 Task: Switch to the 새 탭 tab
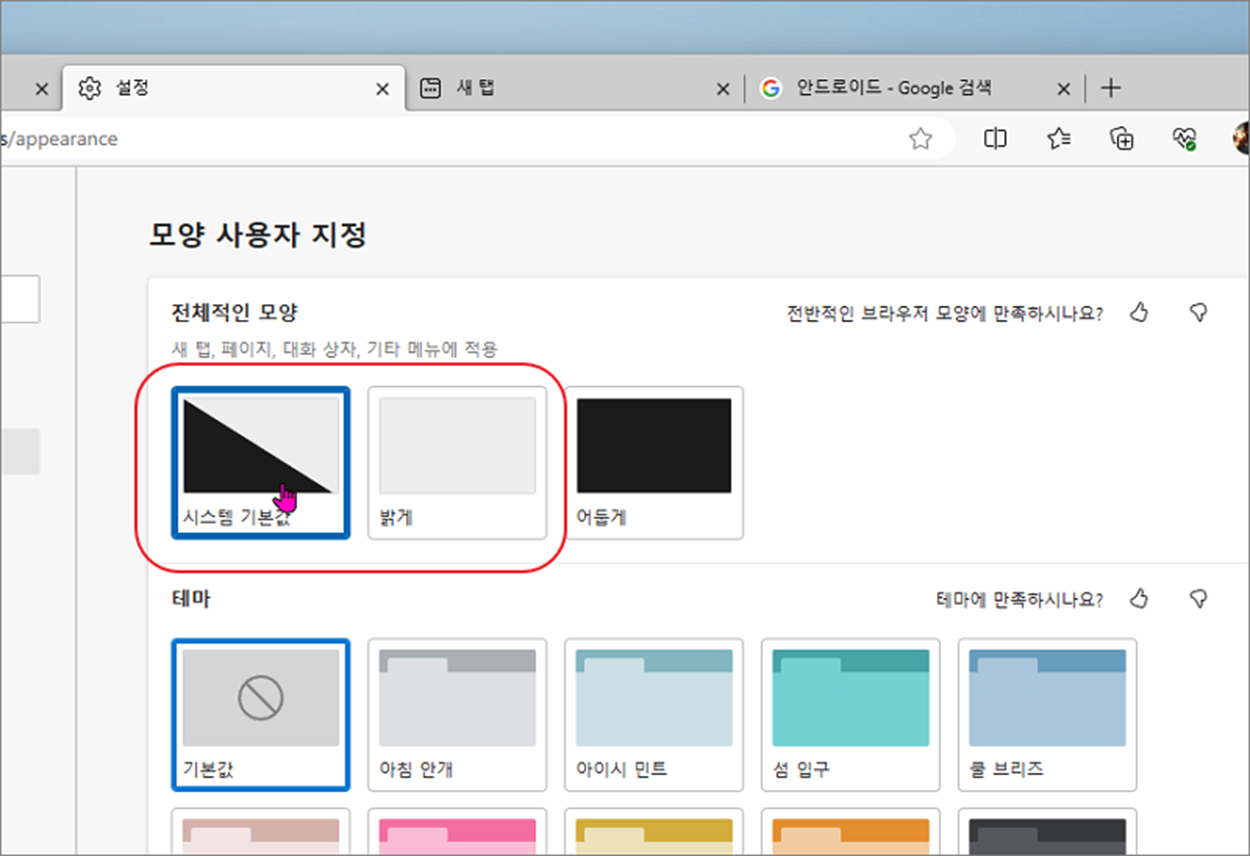pyautogui.click(x=575, y=88)
